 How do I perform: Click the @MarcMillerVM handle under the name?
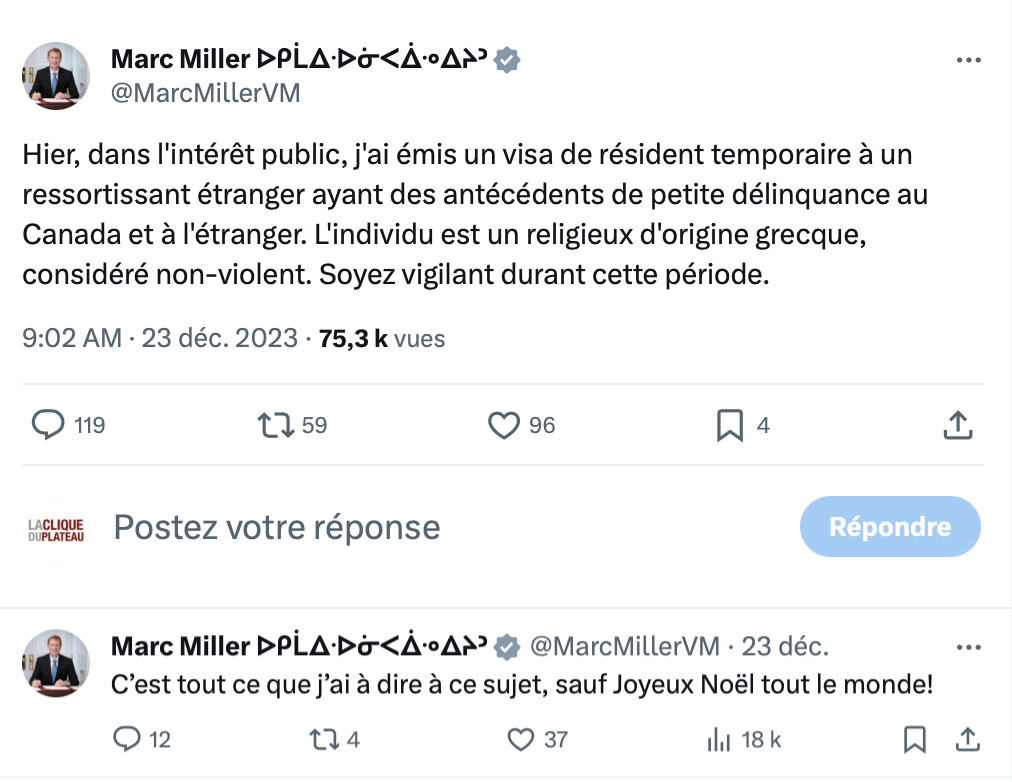[x=205, y=93]
